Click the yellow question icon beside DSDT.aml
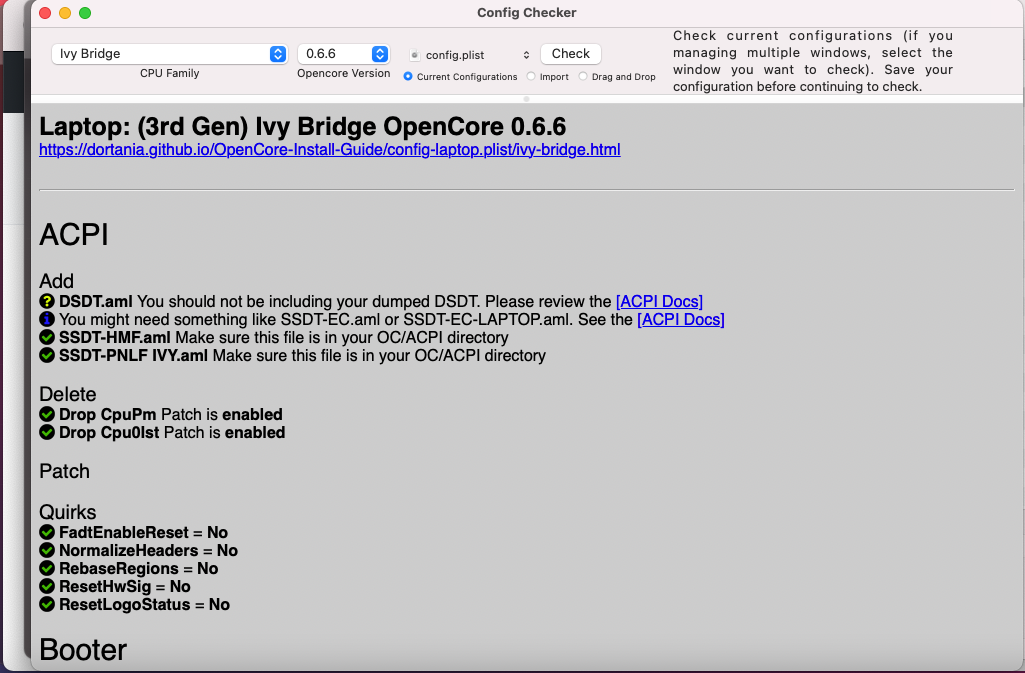The image size is (1025, 673). [47, 301]
